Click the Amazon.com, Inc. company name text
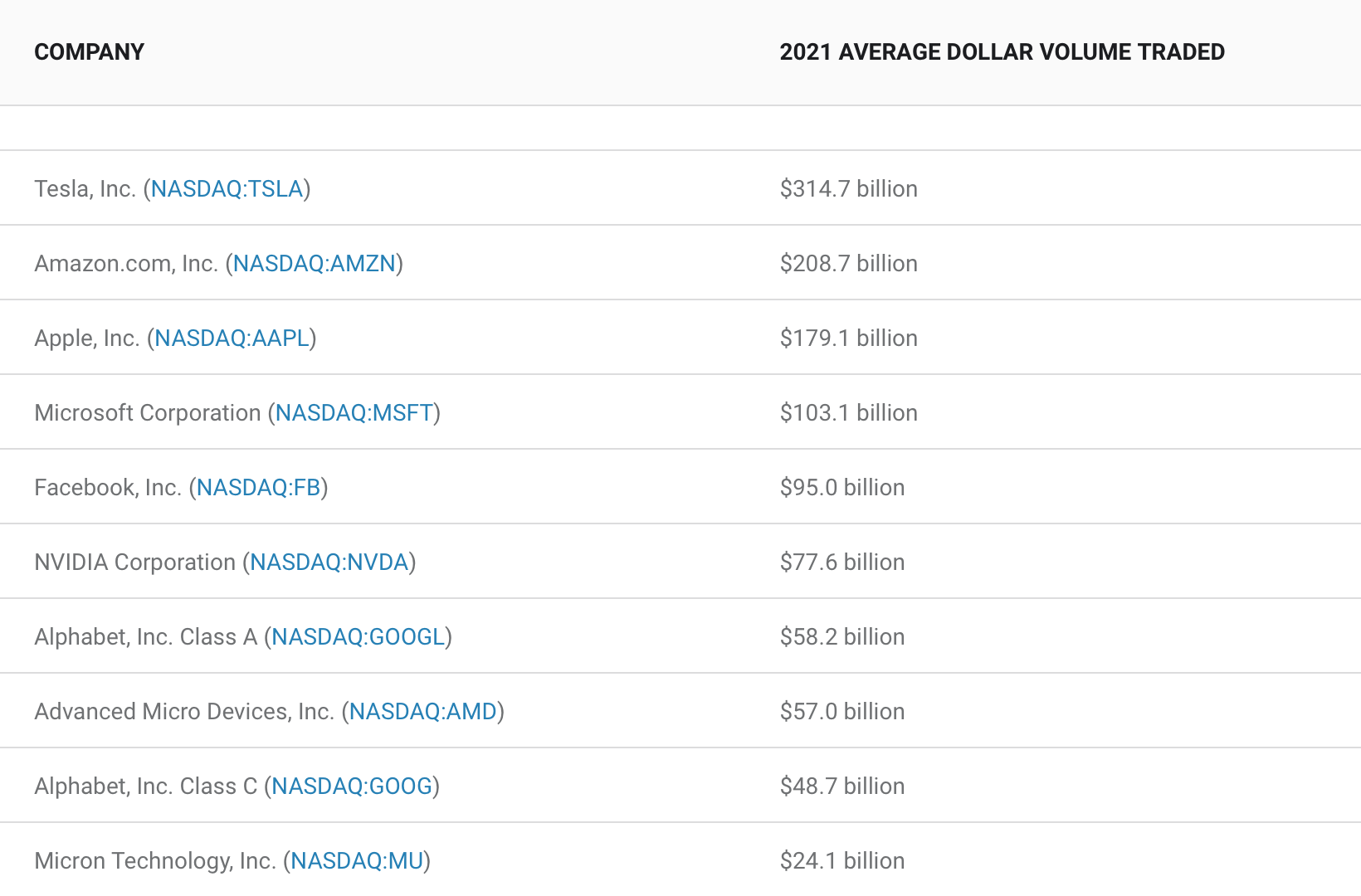Screen dimensions: 1361x896 [x=126, y=264]
